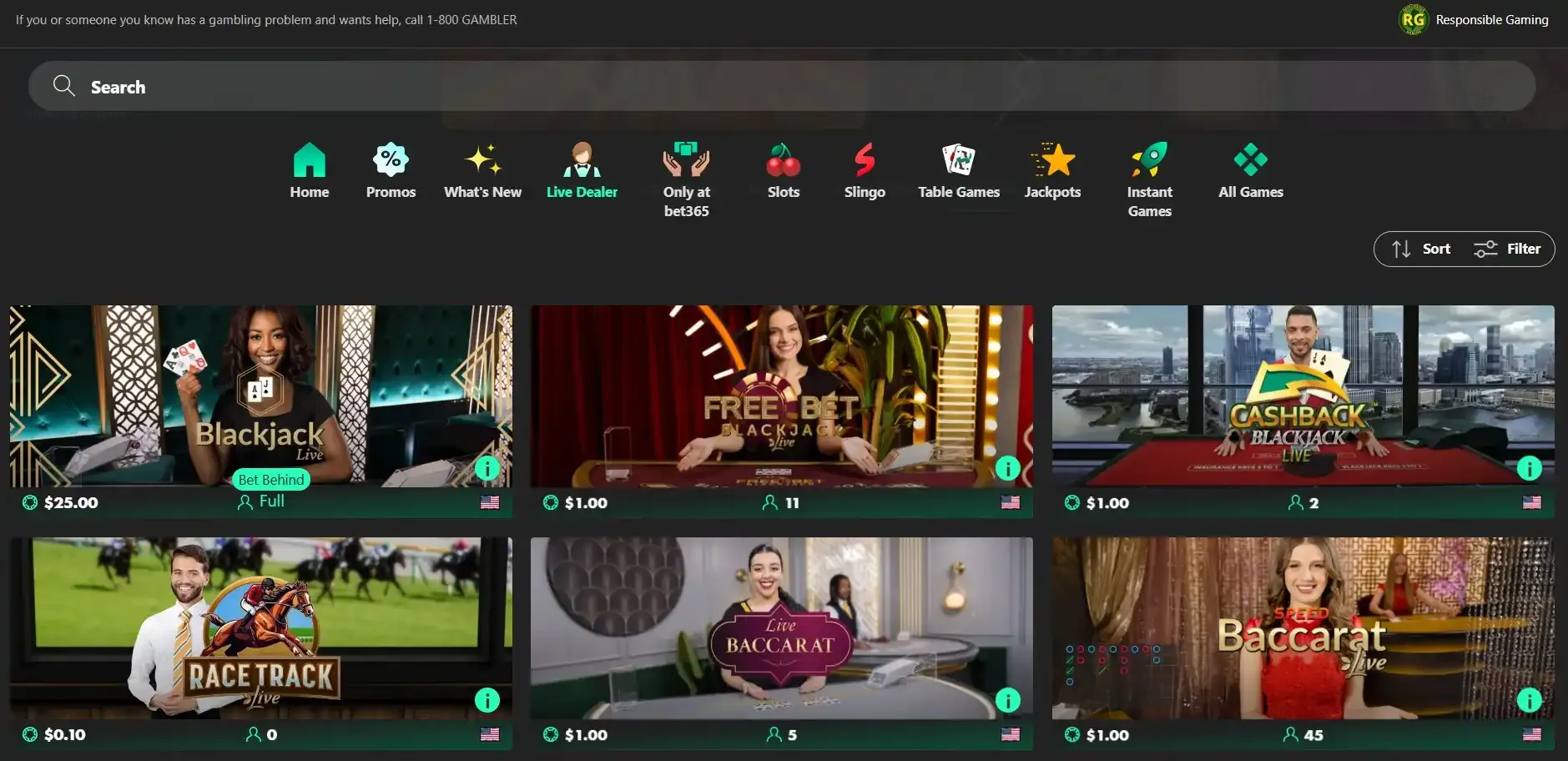Expand the Filter options
This screenshot has height=761, width=1568.
coord(1508,249)
